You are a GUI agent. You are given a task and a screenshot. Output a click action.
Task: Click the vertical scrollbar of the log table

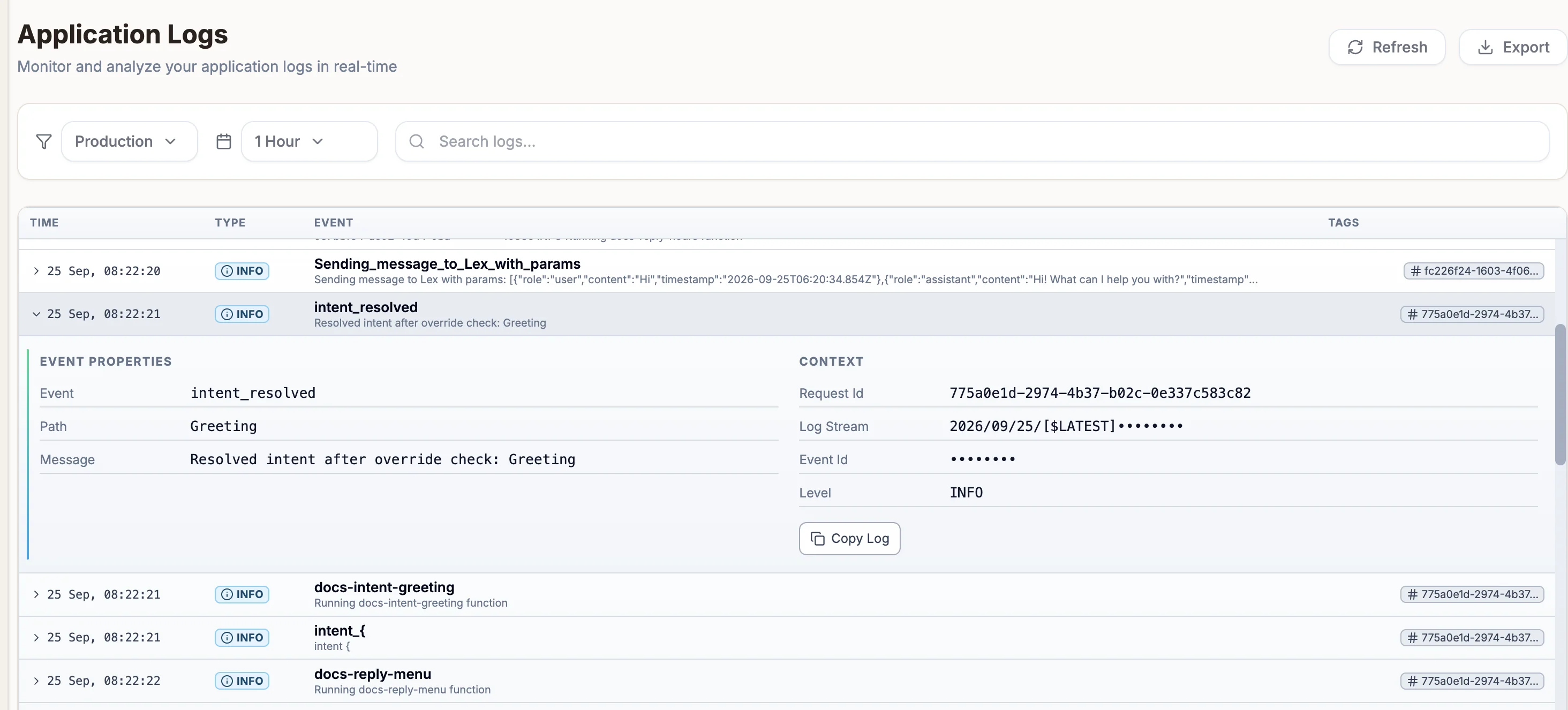tap(1560, 395)
